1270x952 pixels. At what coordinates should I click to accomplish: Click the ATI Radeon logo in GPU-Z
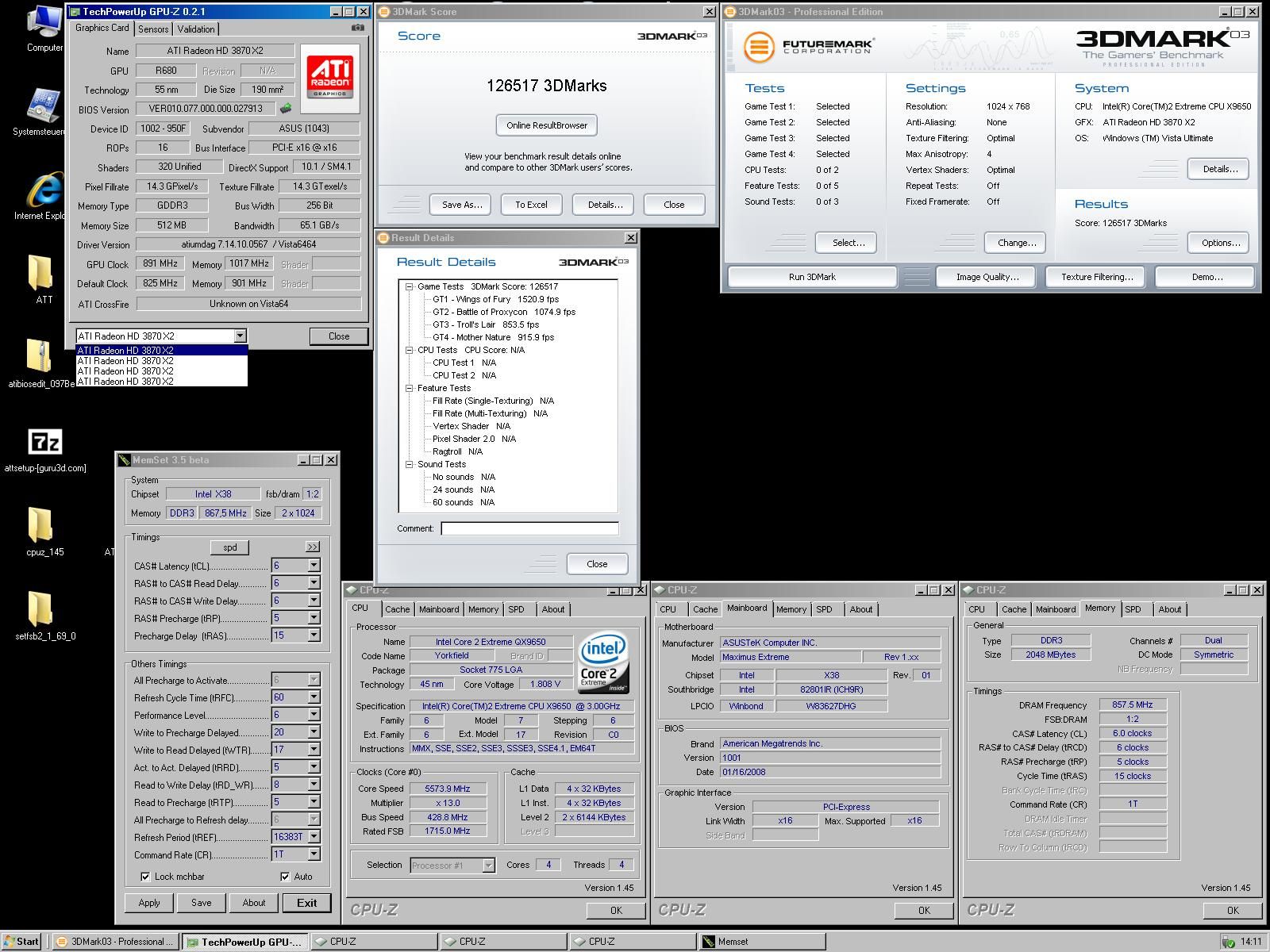329,79
